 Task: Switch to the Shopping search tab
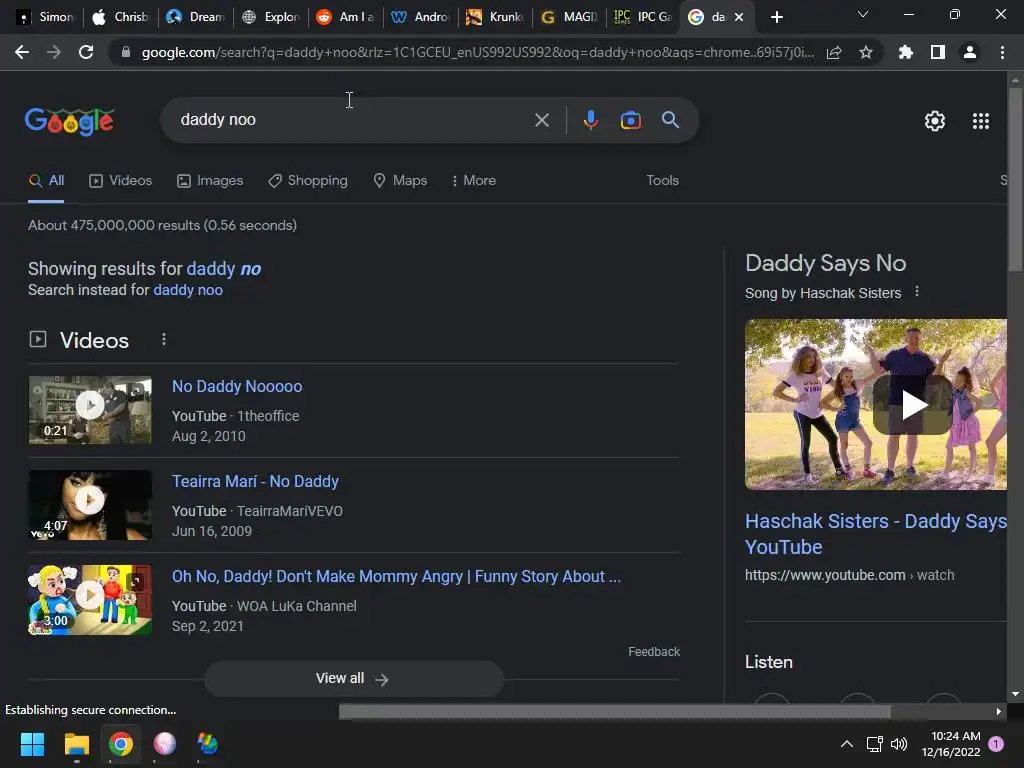pos(308,181)
